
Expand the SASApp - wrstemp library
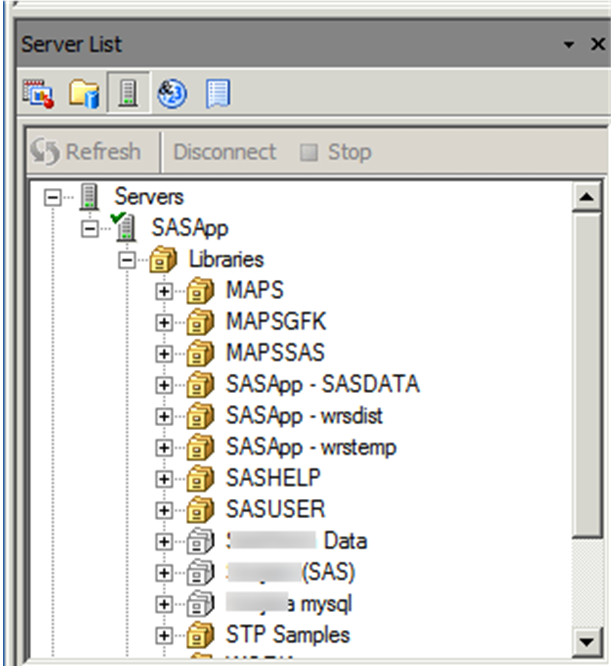tap(164, 448)
